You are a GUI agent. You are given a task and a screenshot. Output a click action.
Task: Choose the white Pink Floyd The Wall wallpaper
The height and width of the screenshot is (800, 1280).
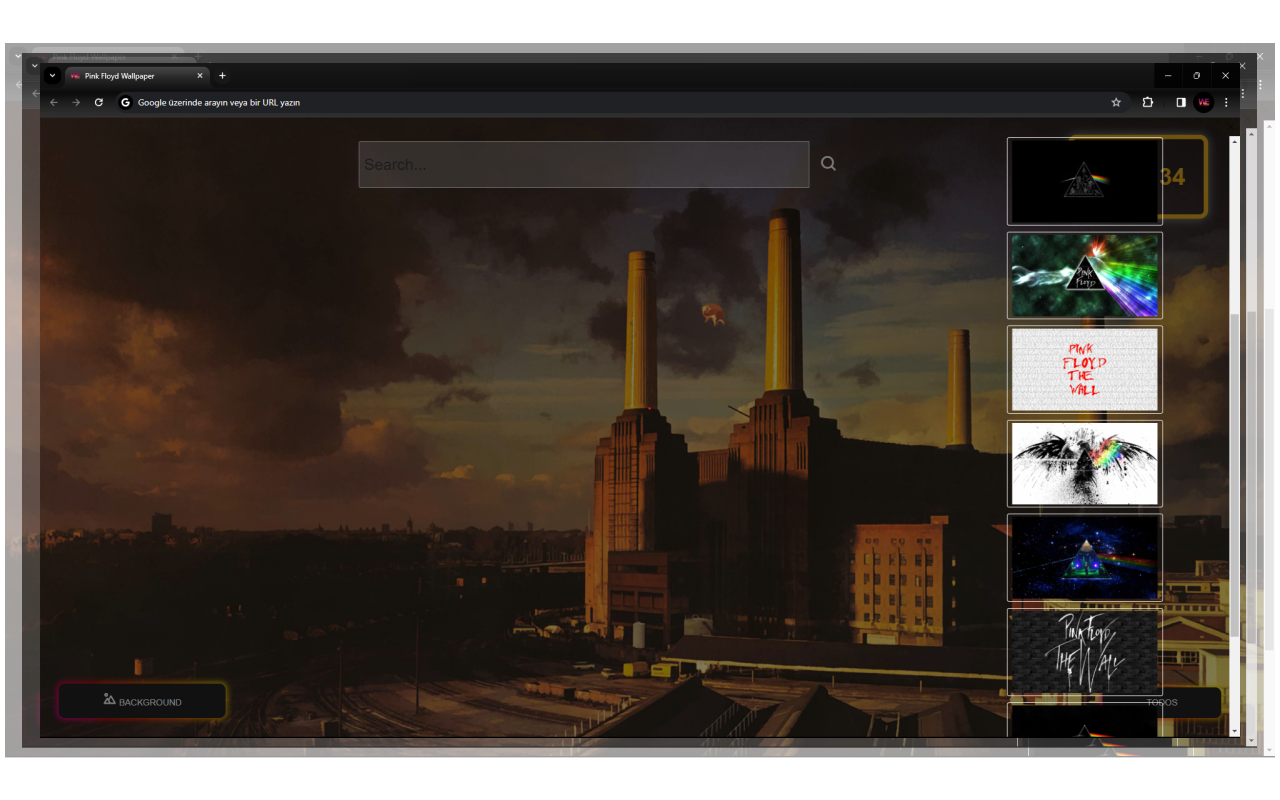click(1085, 369)
